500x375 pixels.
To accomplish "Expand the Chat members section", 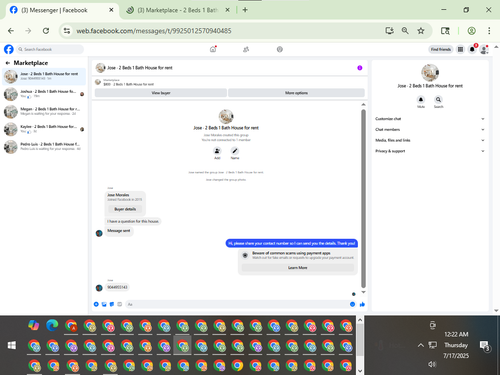I will pos(430,129).
